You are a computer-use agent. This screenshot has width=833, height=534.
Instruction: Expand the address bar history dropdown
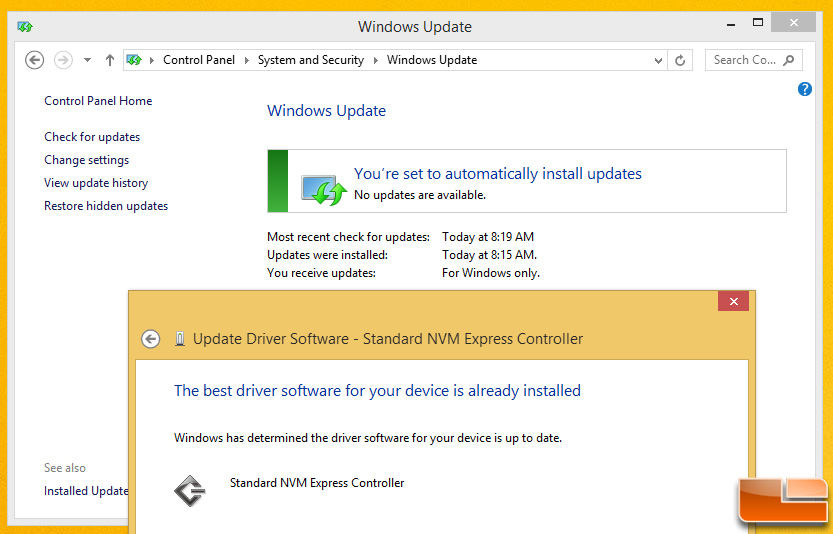(x=658, y=60)
